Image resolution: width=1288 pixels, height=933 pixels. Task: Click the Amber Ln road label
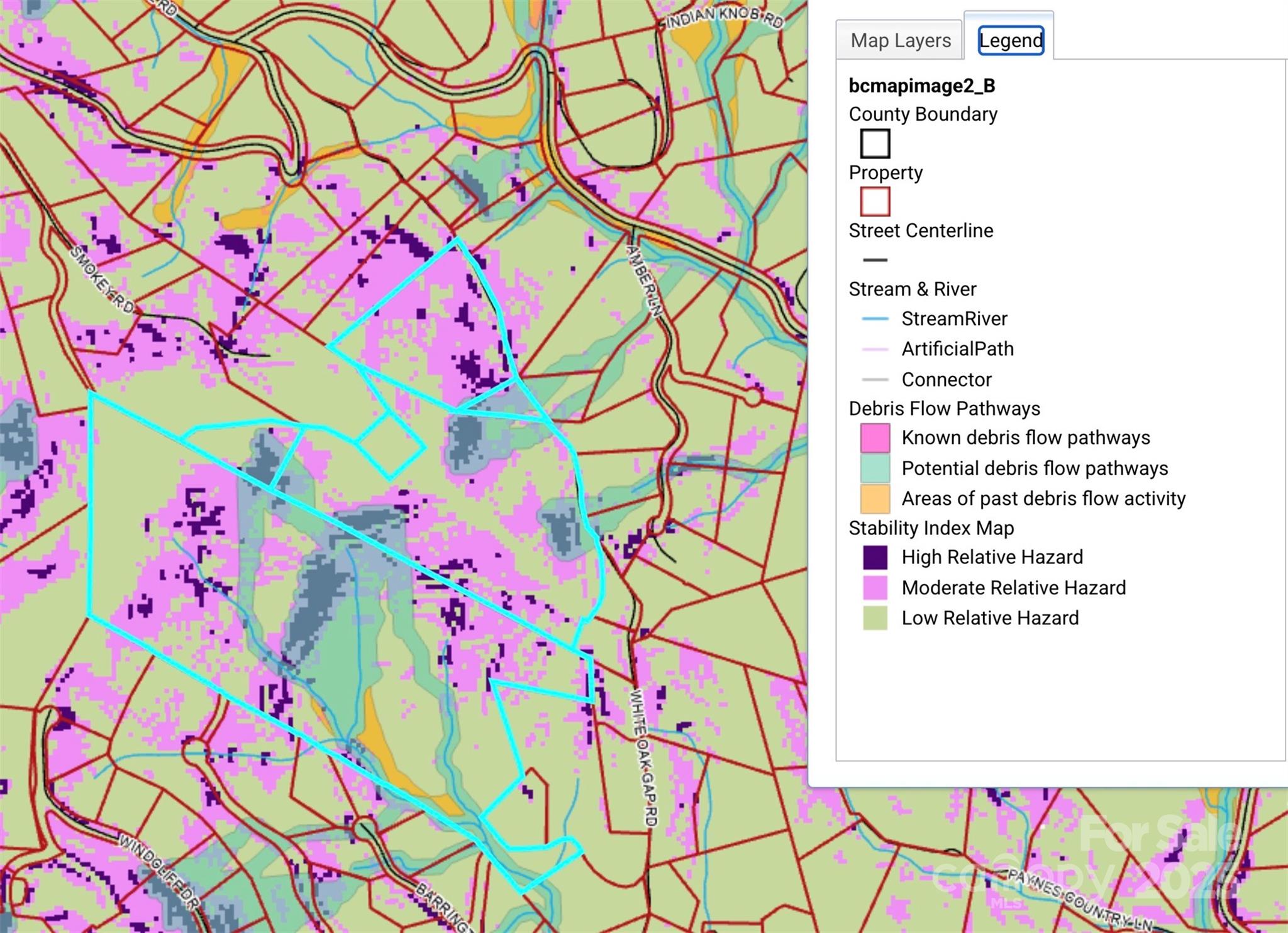click(645, 281)
